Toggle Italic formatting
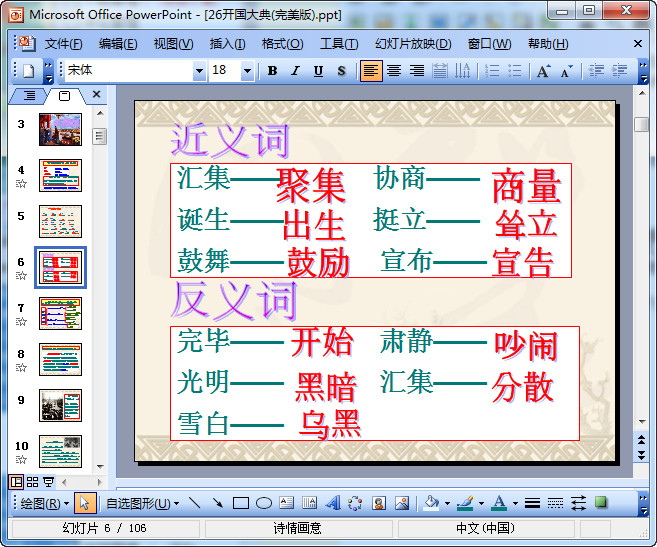Screen dimensions: 657x547 click(295, 70)
